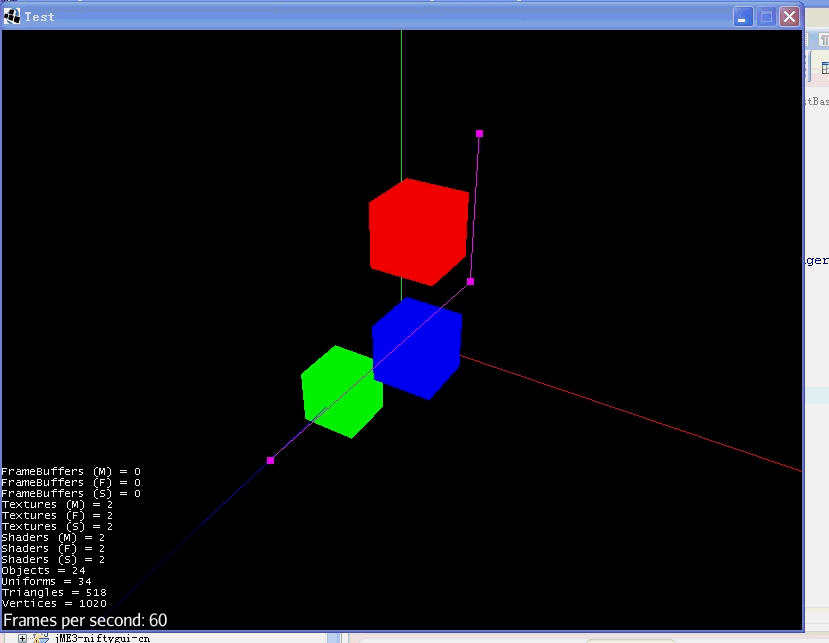This screenshot has height=643, width=829.
Task: Close the Test window
Action: point(789,17)
